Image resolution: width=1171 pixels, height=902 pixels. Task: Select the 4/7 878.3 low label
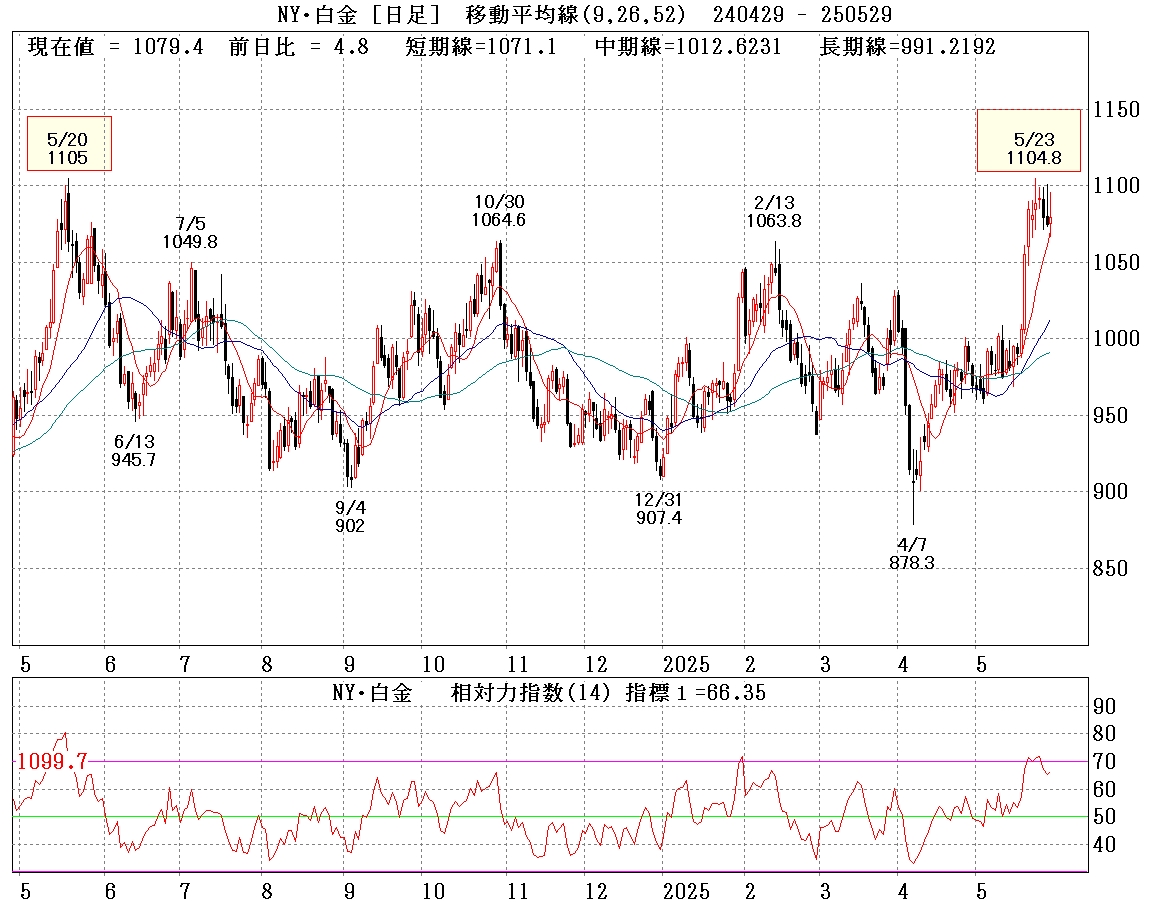point(911,554)
